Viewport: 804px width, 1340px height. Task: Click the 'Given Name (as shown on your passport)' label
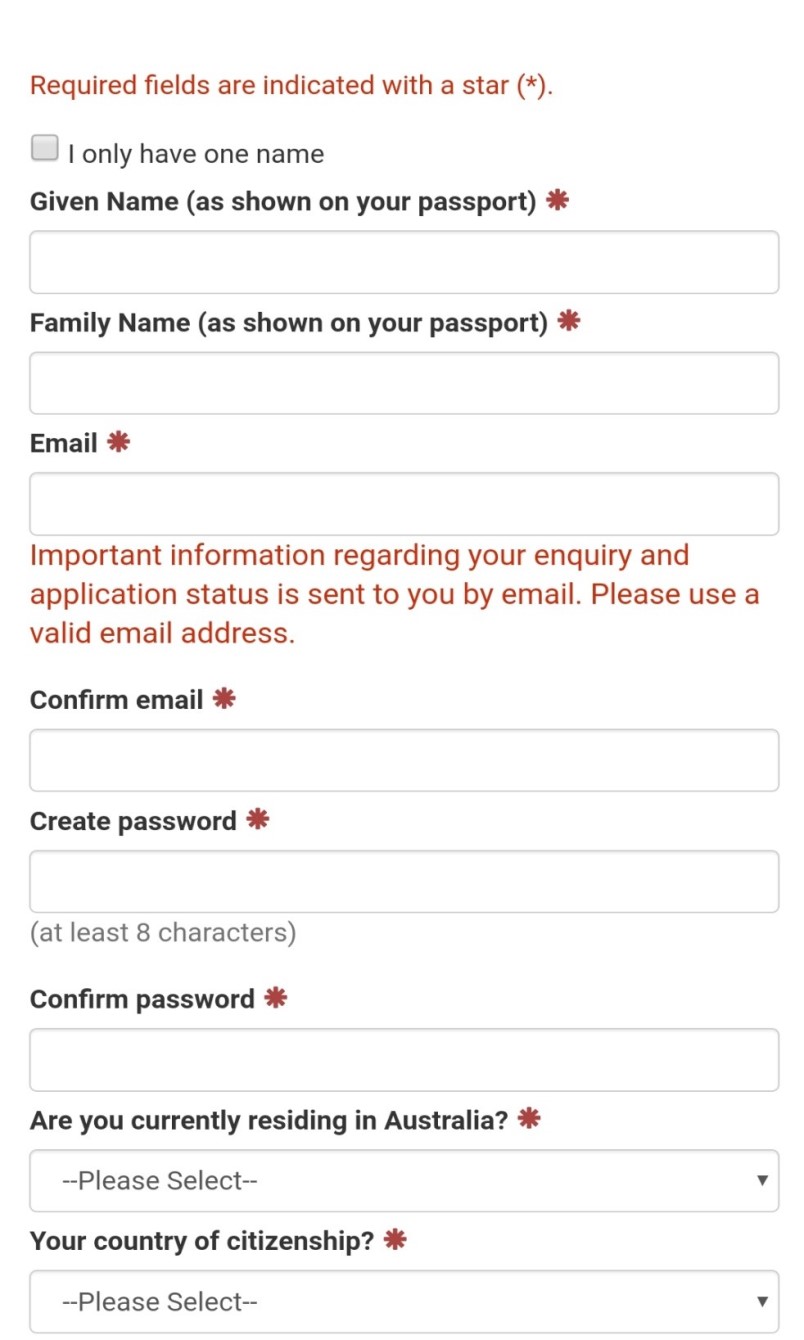(283, 202)
